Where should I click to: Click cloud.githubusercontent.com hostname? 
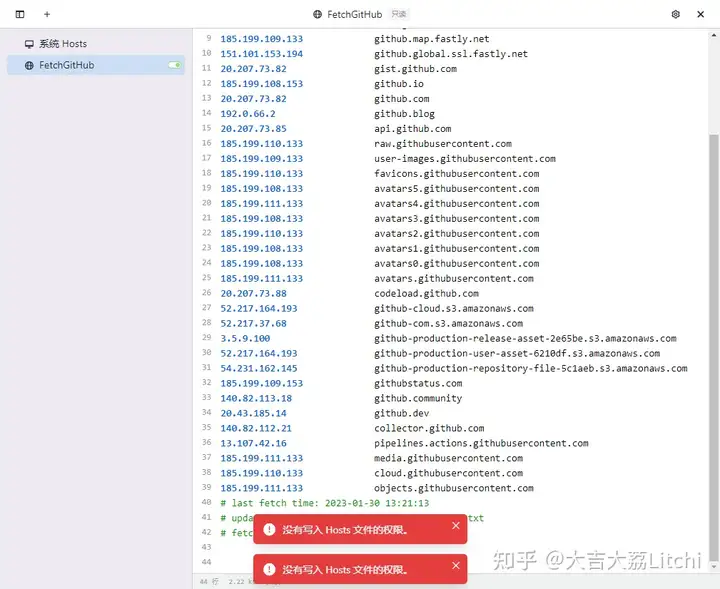coord(448,473)
